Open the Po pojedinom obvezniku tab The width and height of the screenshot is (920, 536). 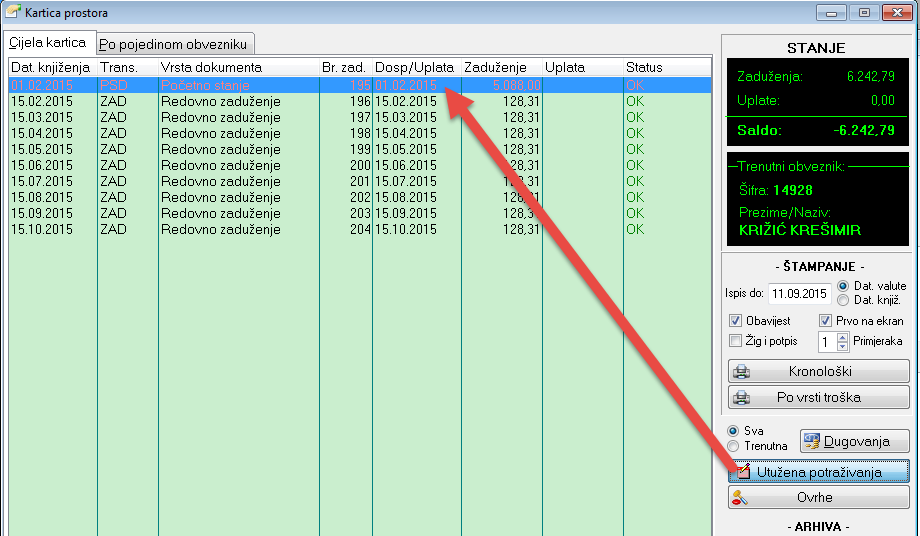(x=174, y=44)
